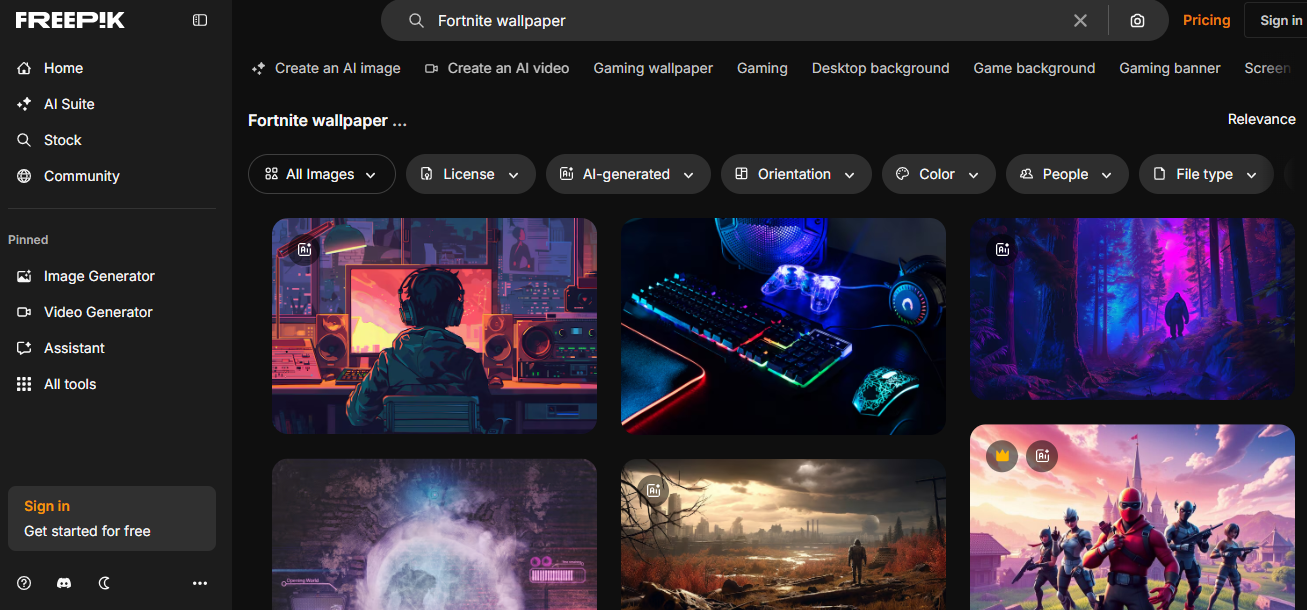
Task: Toggle dark mode with the moon icon
Action: 103,583
